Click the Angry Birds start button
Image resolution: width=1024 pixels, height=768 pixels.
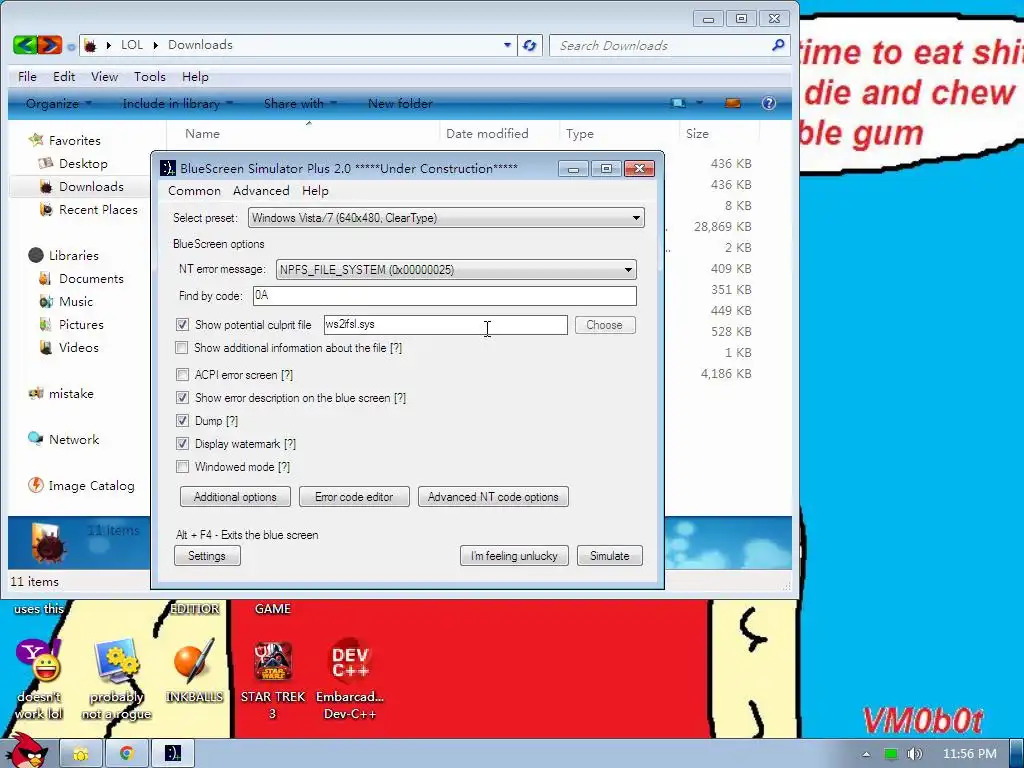pyautogui.click(x=26, y=752)
